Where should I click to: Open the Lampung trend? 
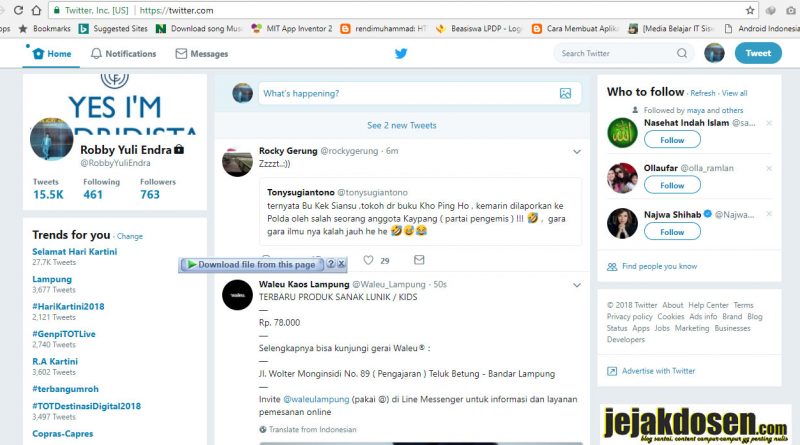click(x=52, y=279)
